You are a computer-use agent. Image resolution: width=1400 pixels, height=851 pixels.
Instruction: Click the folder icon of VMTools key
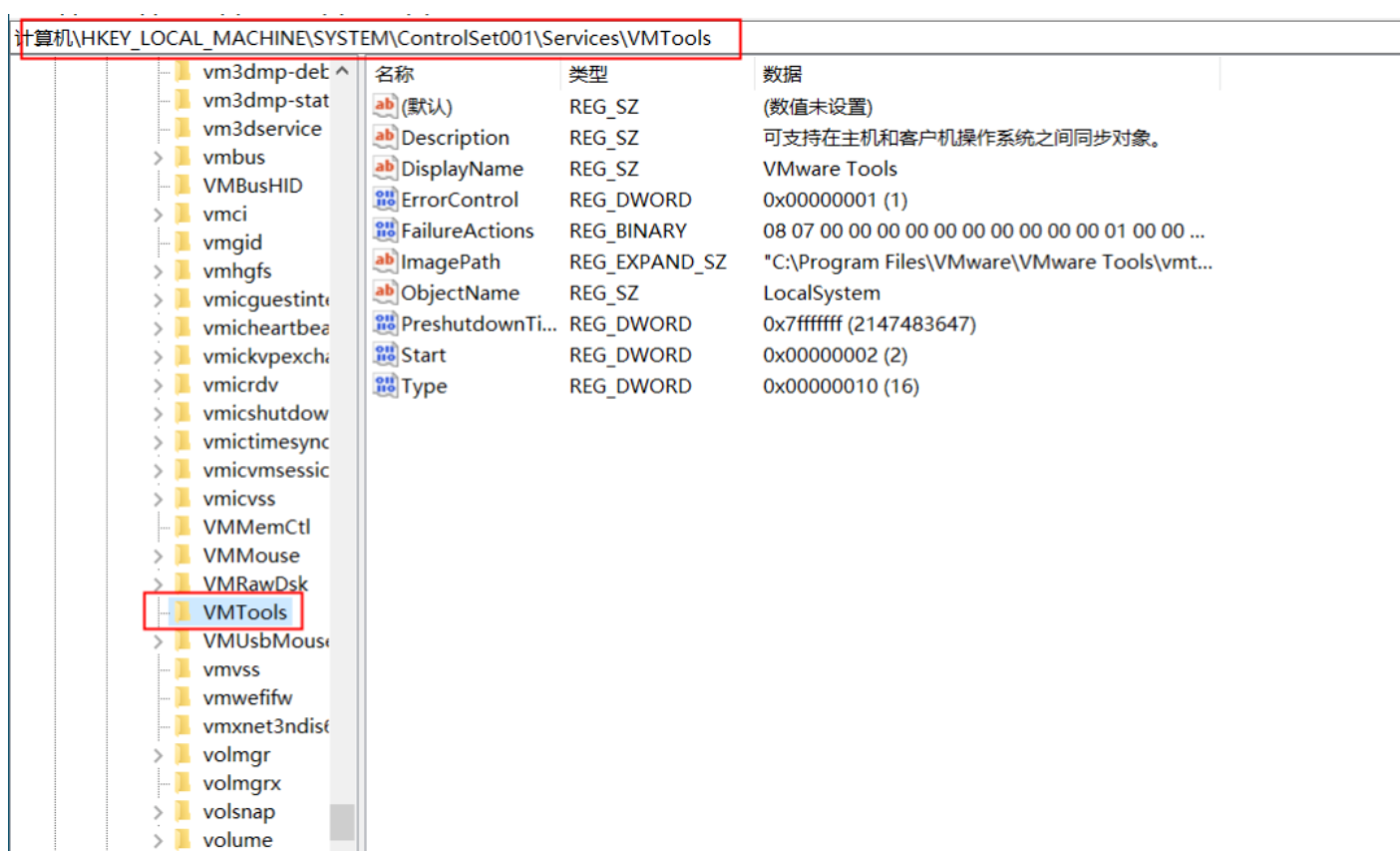click(x=182, y=612)
